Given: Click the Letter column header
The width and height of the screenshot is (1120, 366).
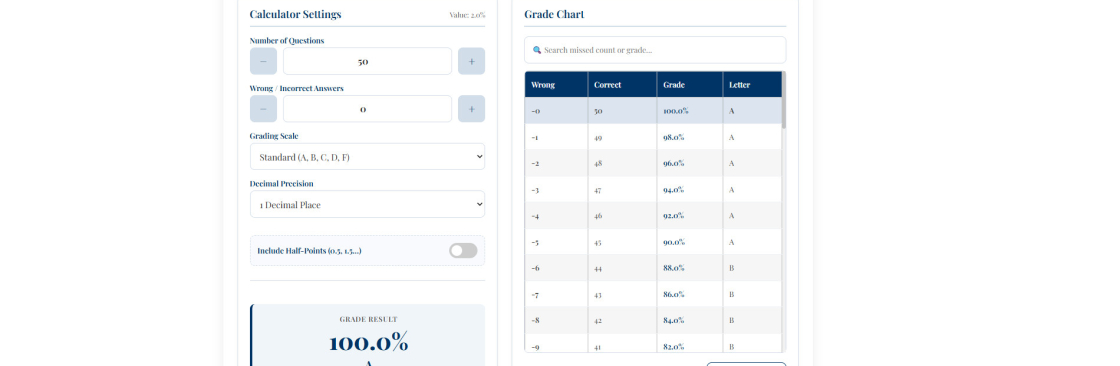Looking at the screenshot, I should tap(752, 84).
